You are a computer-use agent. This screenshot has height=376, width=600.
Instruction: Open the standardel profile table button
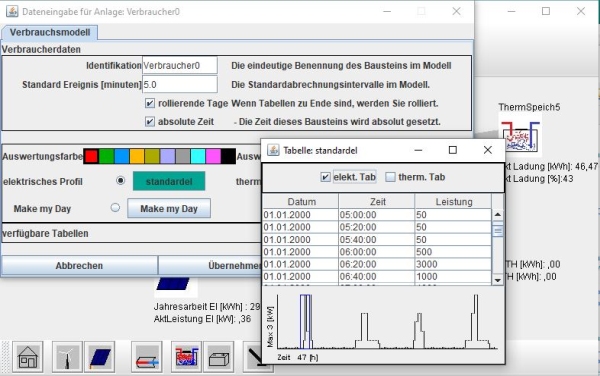tap(169, 181)
